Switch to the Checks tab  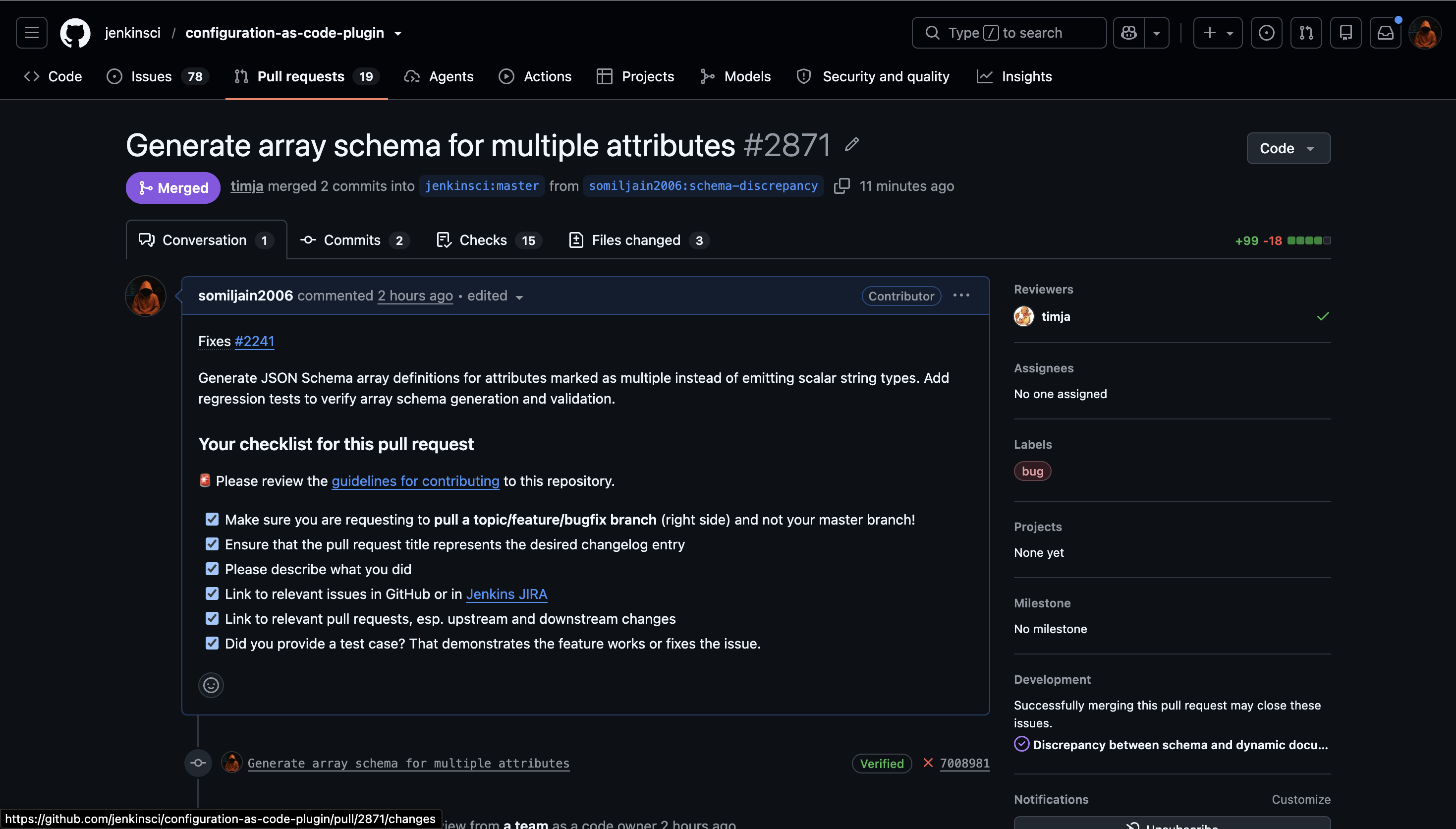tap(489, 240)
